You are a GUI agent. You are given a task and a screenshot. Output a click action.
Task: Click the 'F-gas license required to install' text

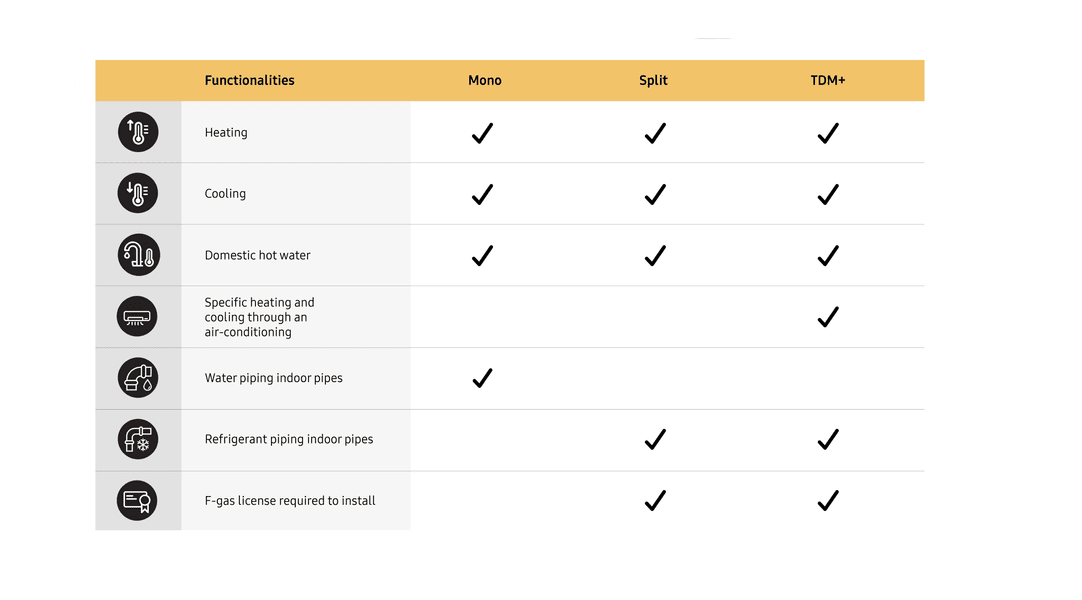pyautogui.click(x=290, y=500)
